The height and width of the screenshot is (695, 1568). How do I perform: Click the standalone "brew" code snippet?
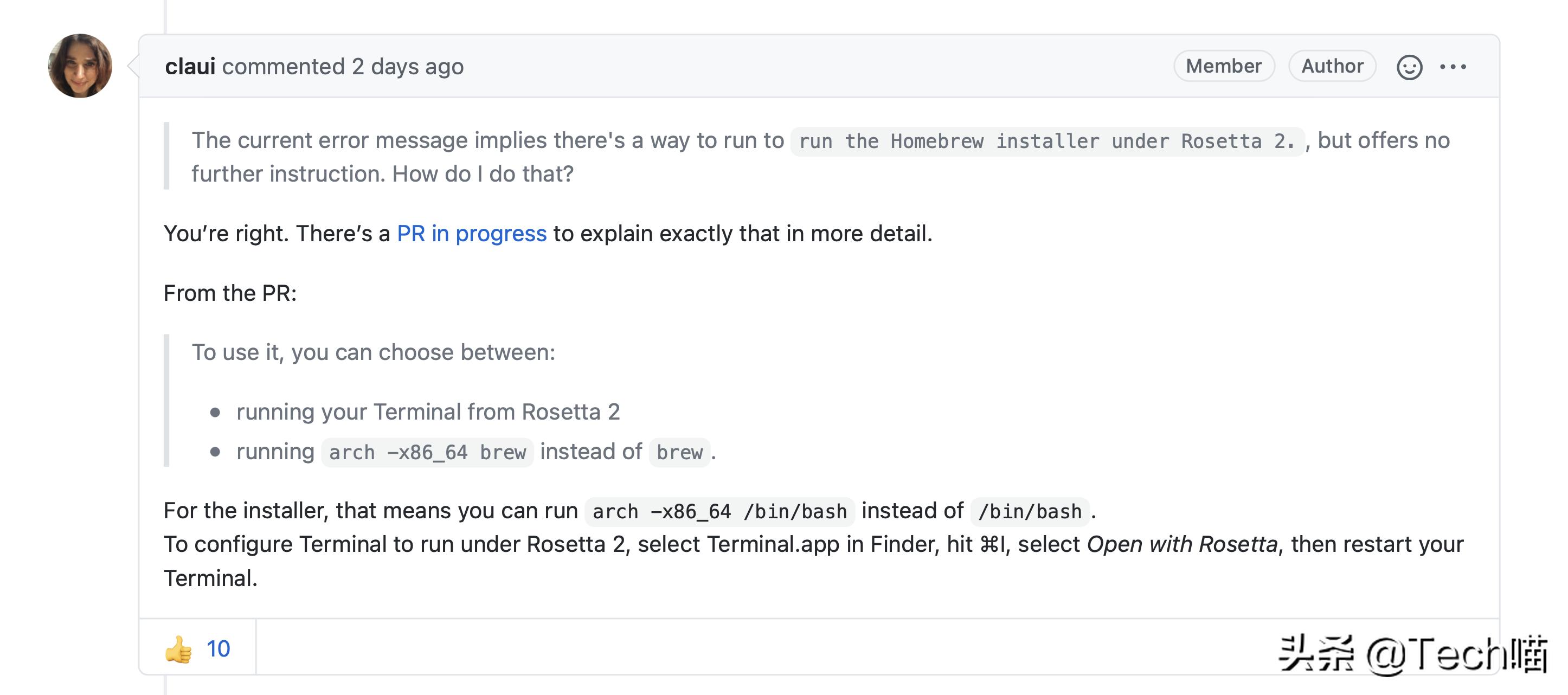click(679, 452)
